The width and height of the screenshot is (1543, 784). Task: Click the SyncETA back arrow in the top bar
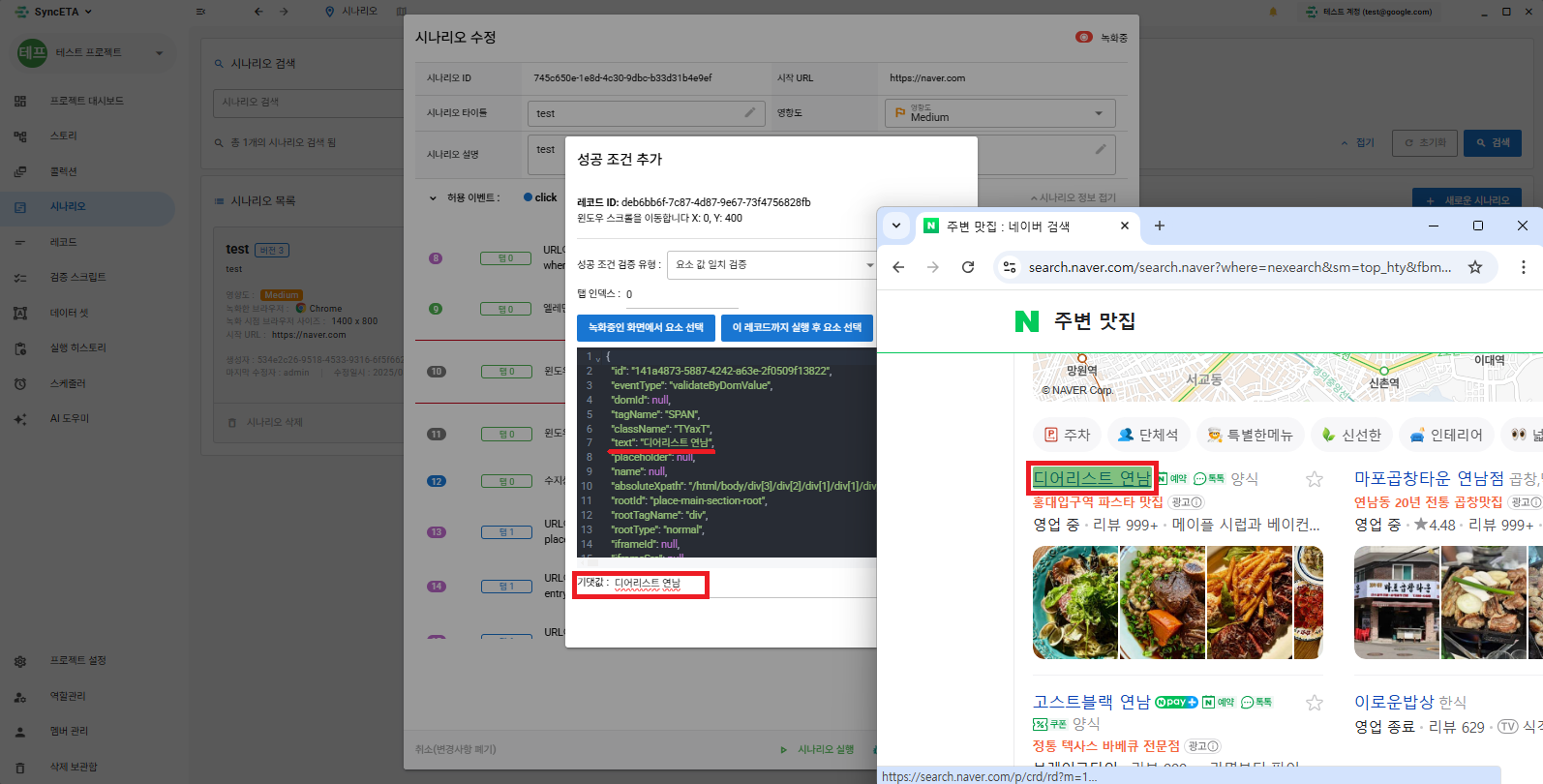258,12
